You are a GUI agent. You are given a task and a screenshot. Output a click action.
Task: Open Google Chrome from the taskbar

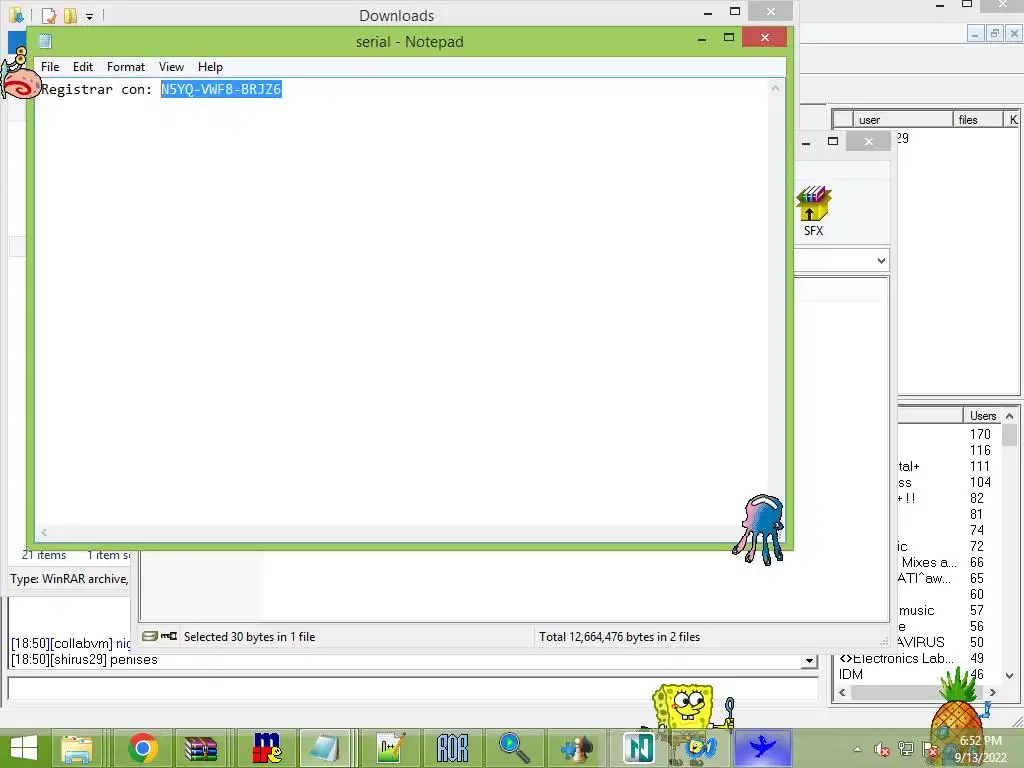pos(143,748)
